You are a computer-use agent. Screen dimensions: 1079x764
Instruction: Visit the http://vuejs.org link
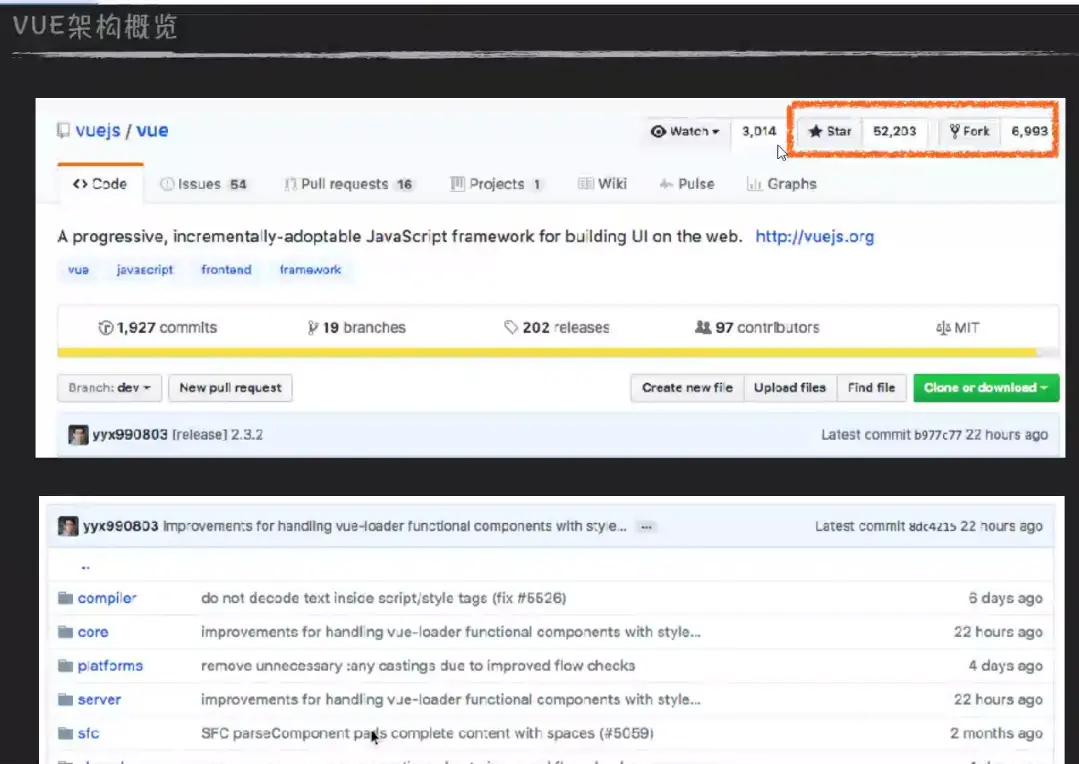815,237
